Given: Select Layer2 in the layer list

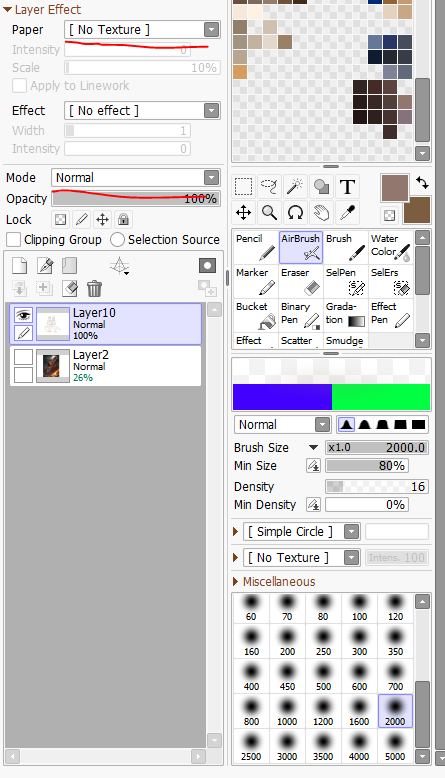Looking at the screenshot, I should click(x=105, y=366).
